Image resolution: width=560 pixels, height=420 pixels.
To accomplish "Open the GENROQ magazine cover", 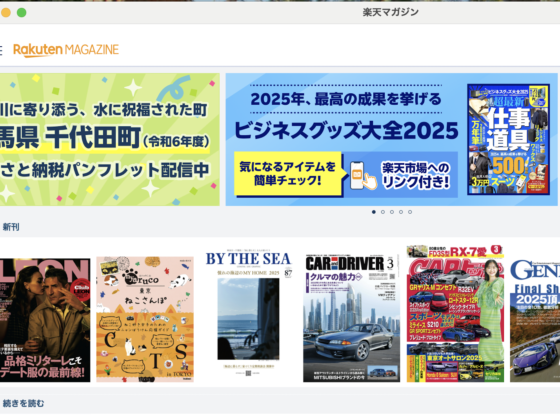I will click(535, 320).
